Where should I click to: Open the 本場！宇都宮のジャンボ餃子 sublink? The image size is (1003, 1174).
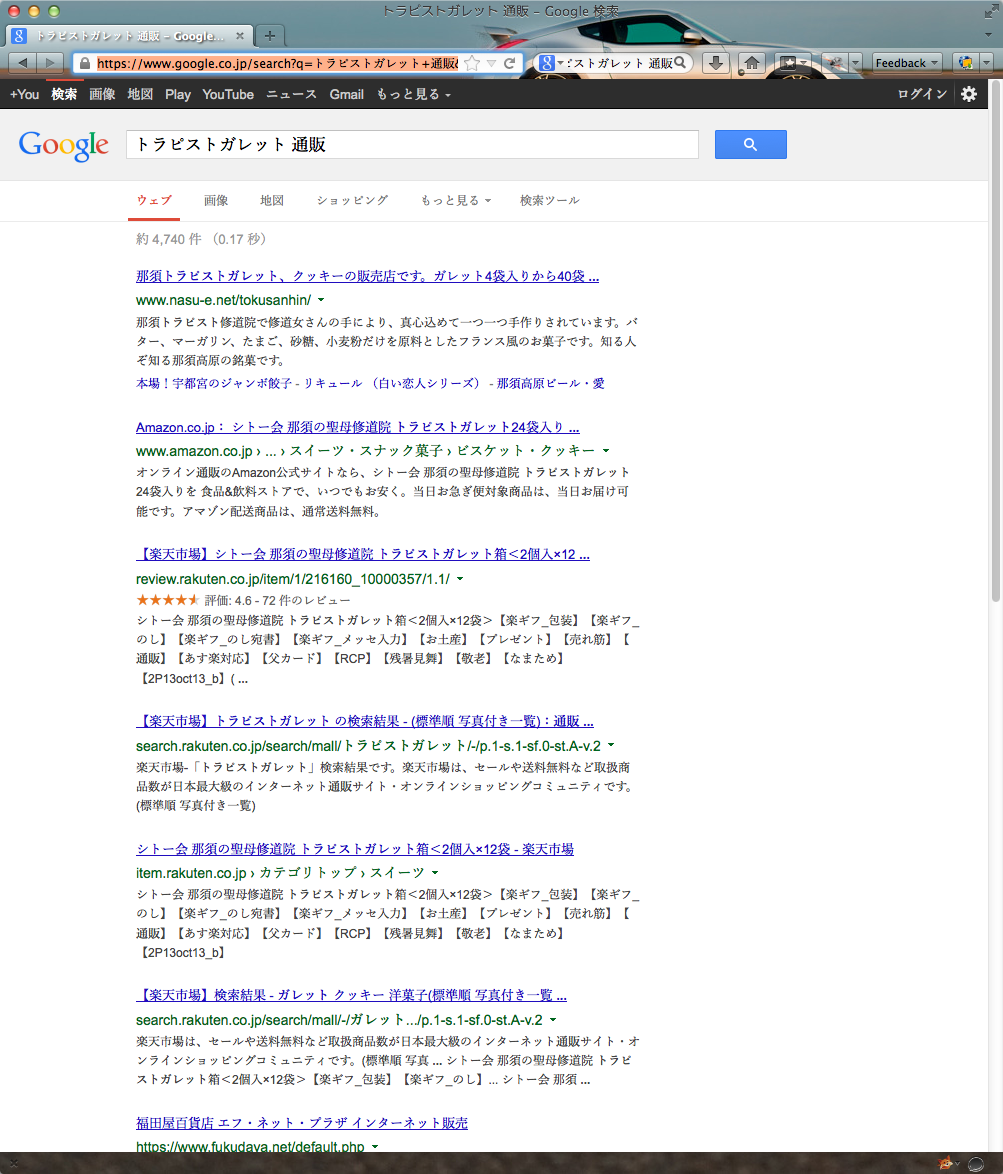[x=216, y=383]
